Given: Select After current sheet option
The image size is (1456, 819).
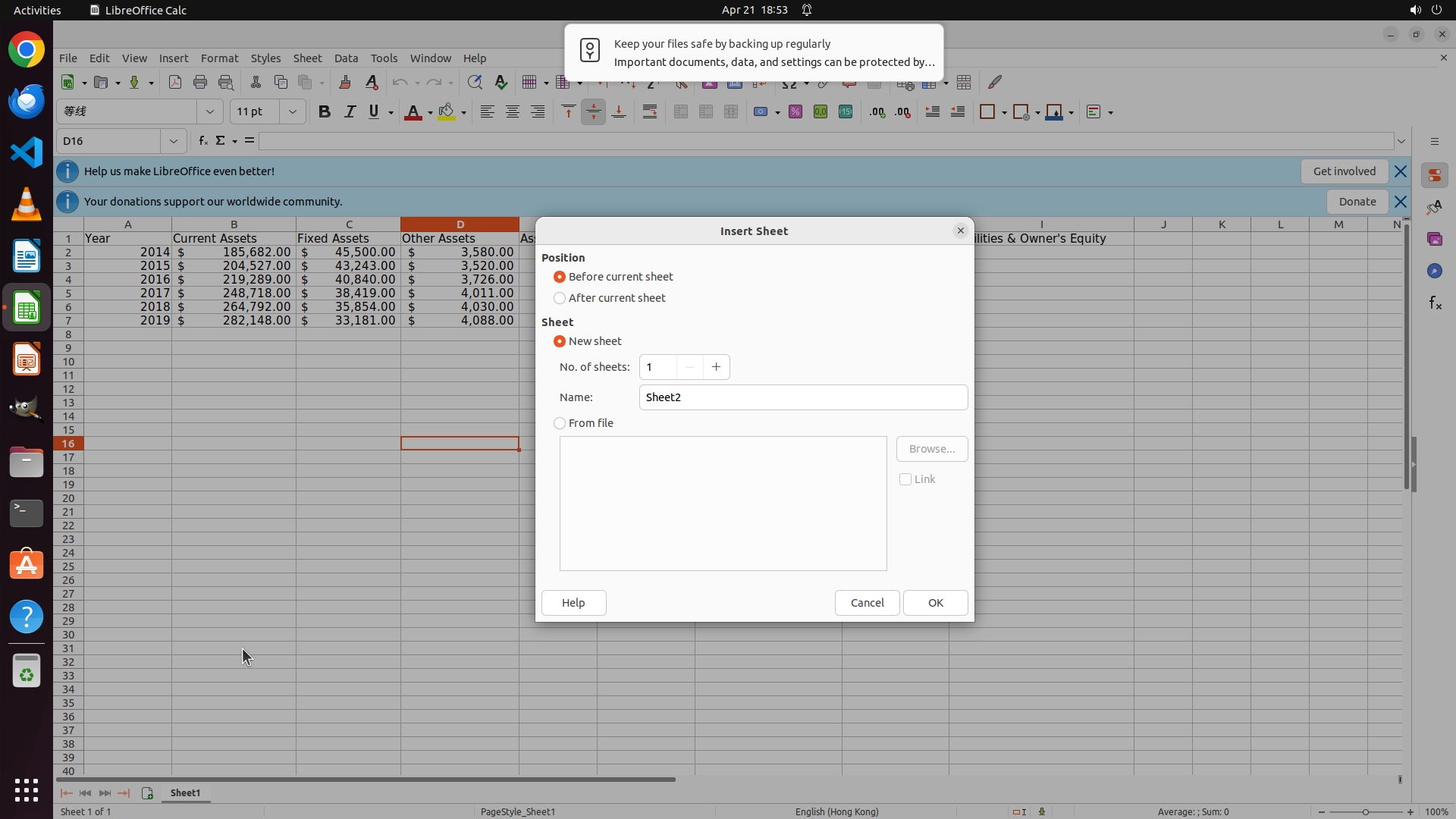Looking at the screenshot, I should click(x=560, y=298).
